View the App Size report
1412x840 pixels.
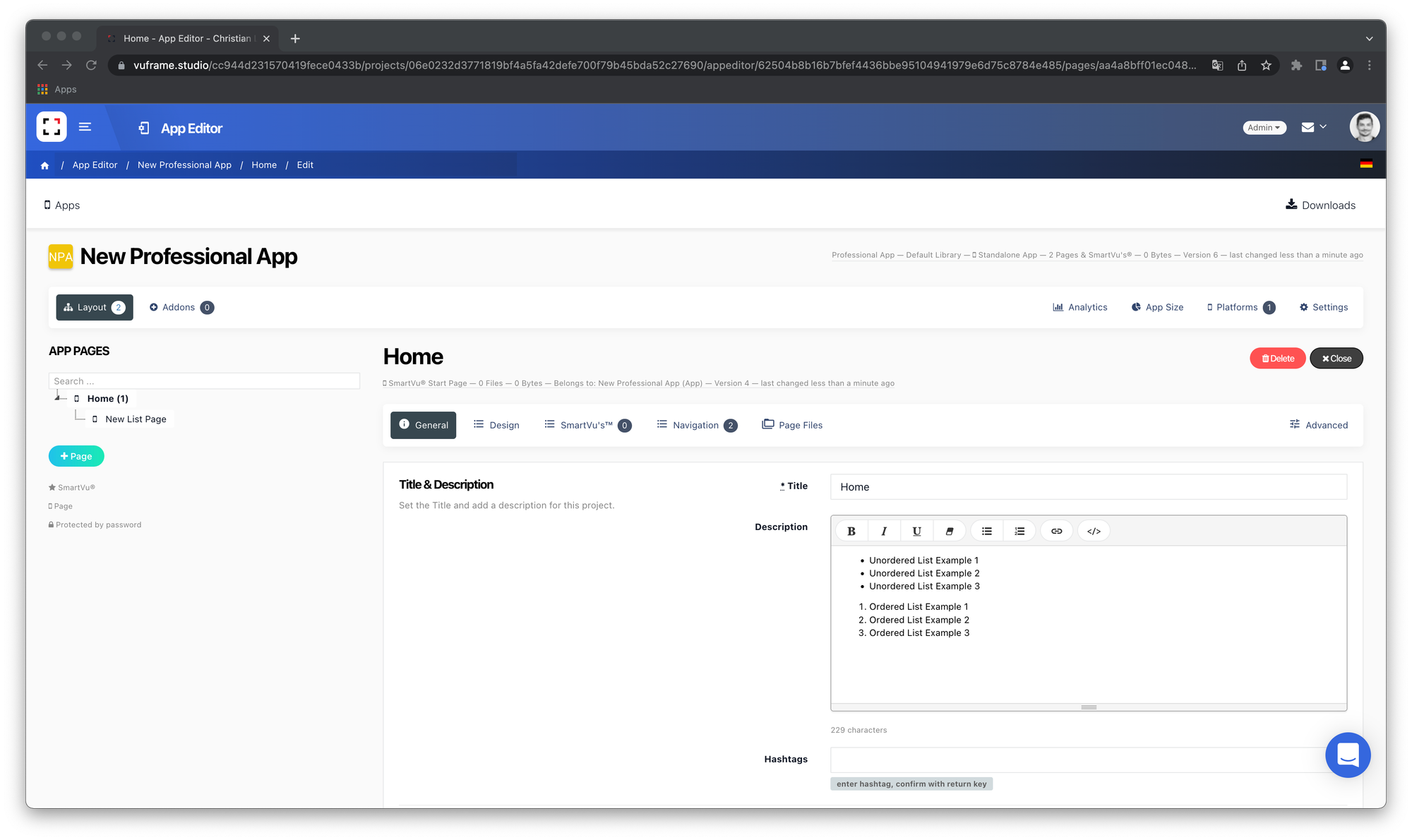tap(1157, 307)
